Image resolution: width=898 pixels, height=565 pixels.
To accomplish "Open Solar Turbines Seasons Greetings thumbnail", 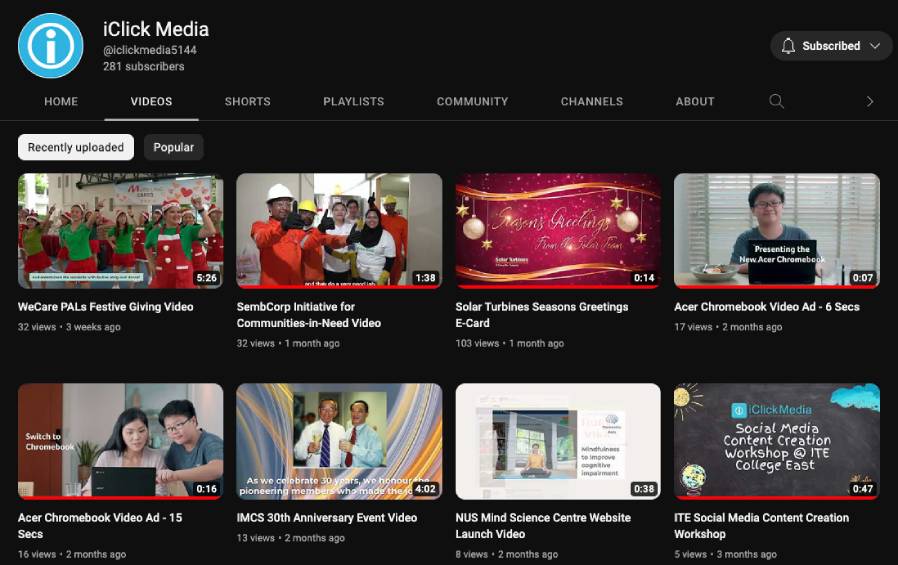I will point(558,231).
